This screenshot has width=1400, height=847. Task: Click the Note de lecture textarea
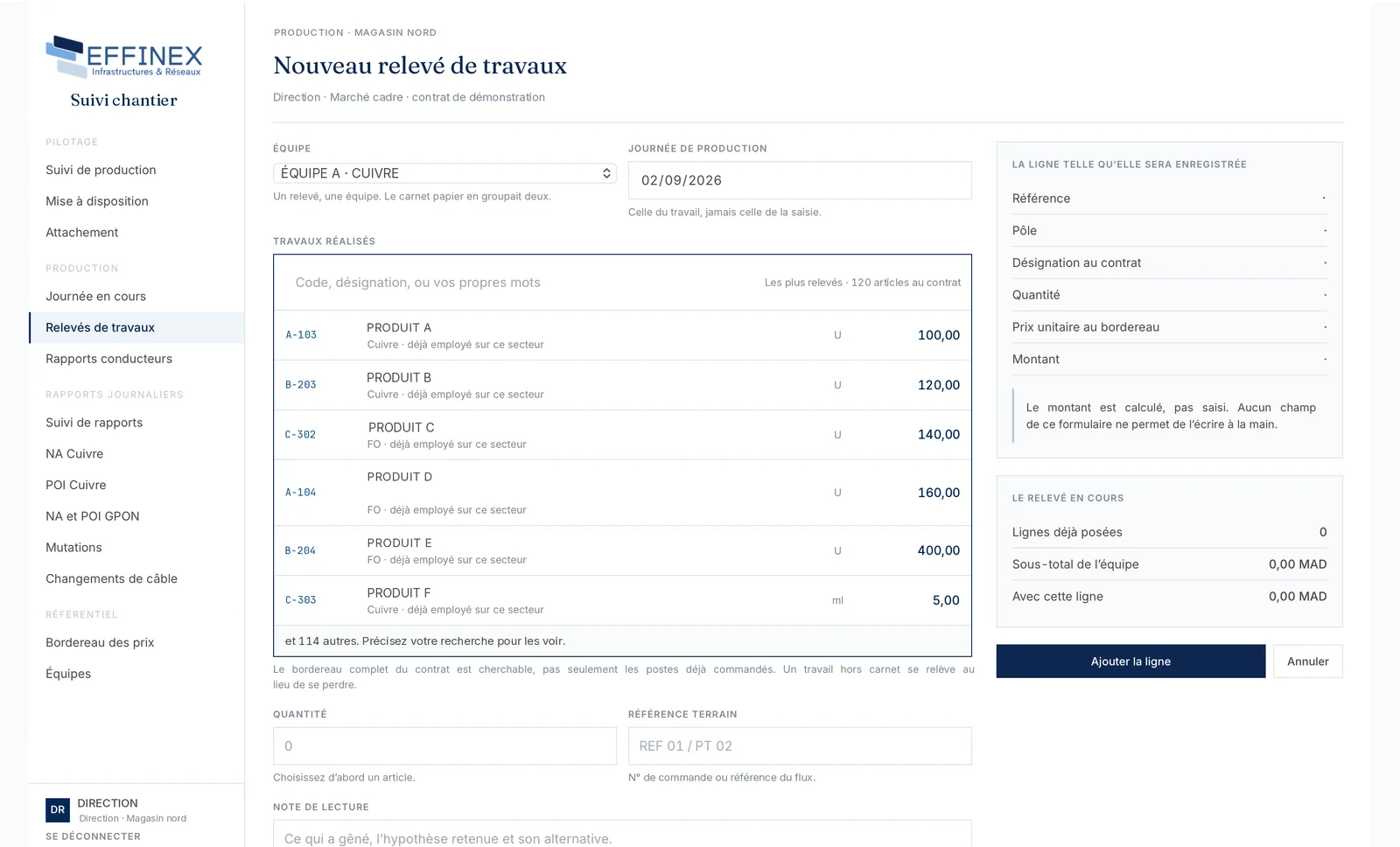(x=622, y=834)
